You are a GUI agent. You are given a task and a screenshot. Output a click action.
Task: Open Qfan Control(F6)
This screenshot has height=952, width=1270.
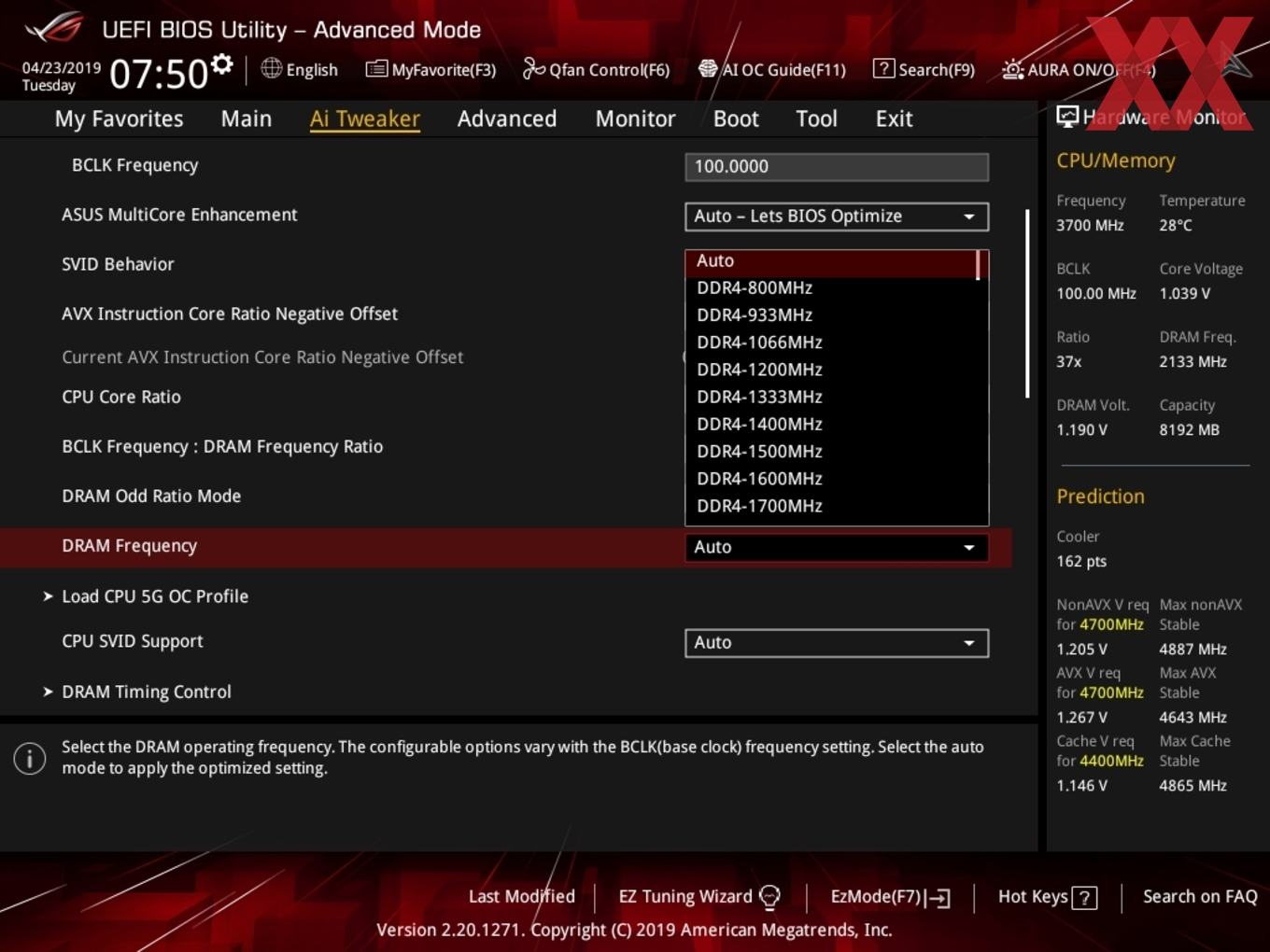(596, 69)
